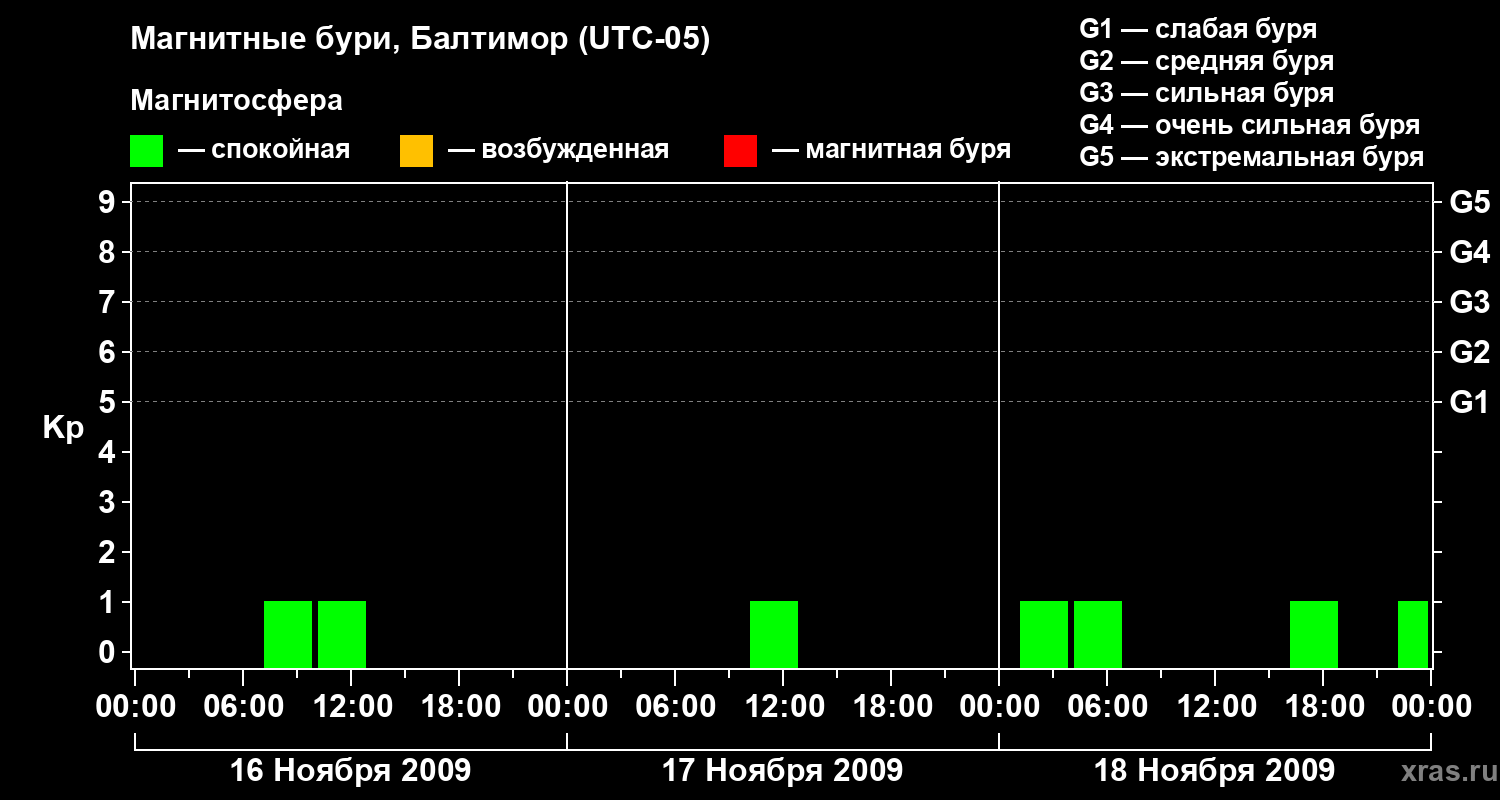The width and height of the screenshot is (1500, 800).
Task: Click the '12:00' time label for 18 Ноября
Action: 1215,706
